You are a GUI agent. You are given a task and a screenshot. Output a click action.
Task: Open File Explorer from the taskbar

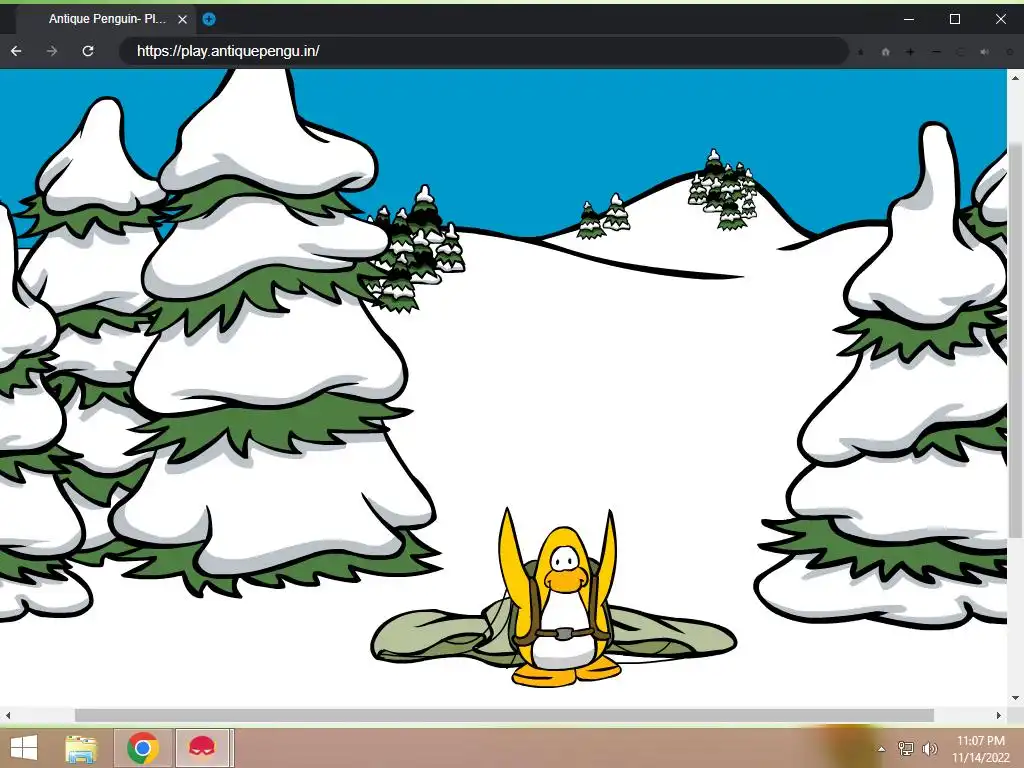pyautogui.click(x=82, y=748)
